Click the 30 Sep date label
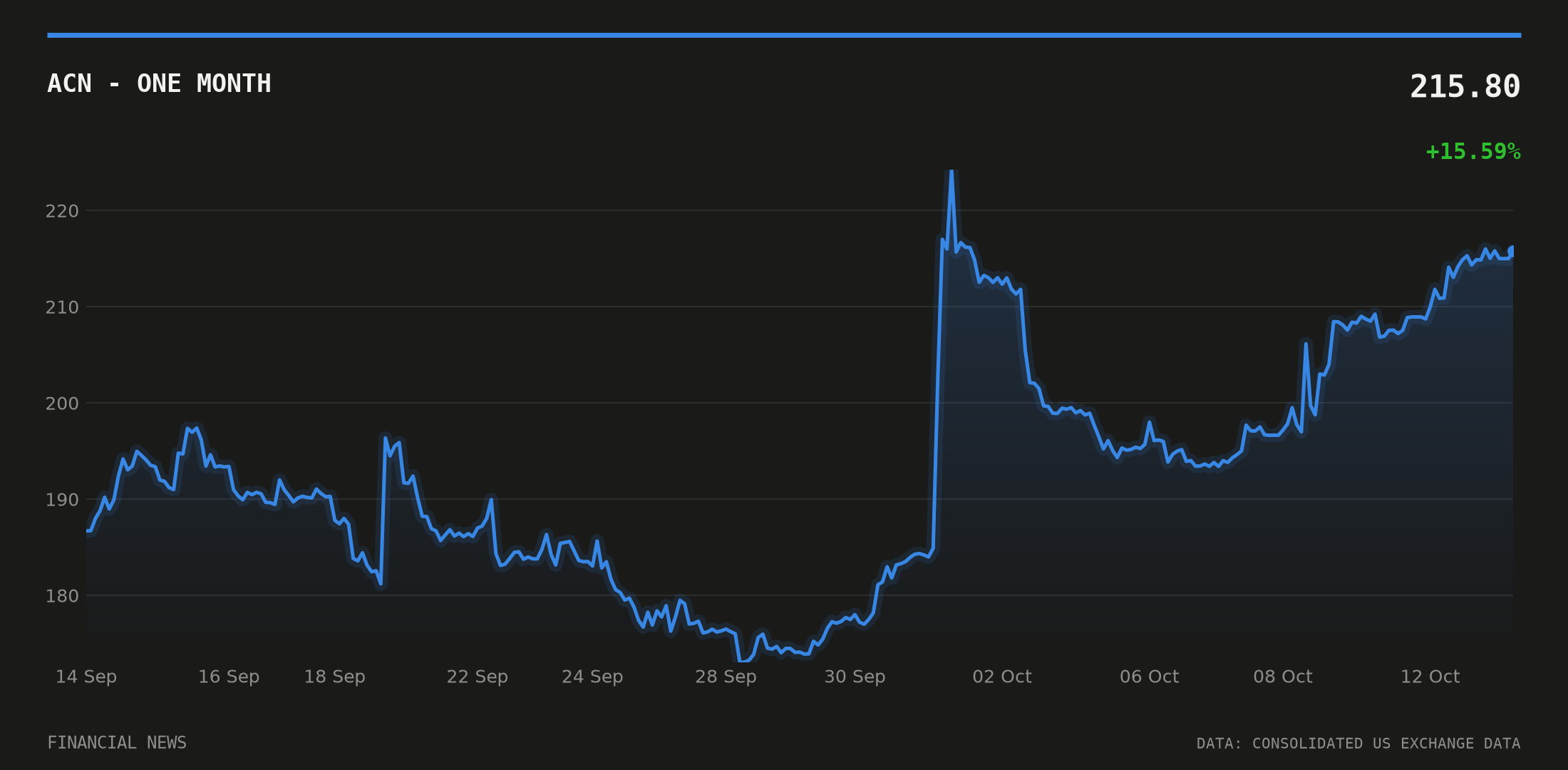The height and width of the screenshot is (770, 1568). point(855,677)
